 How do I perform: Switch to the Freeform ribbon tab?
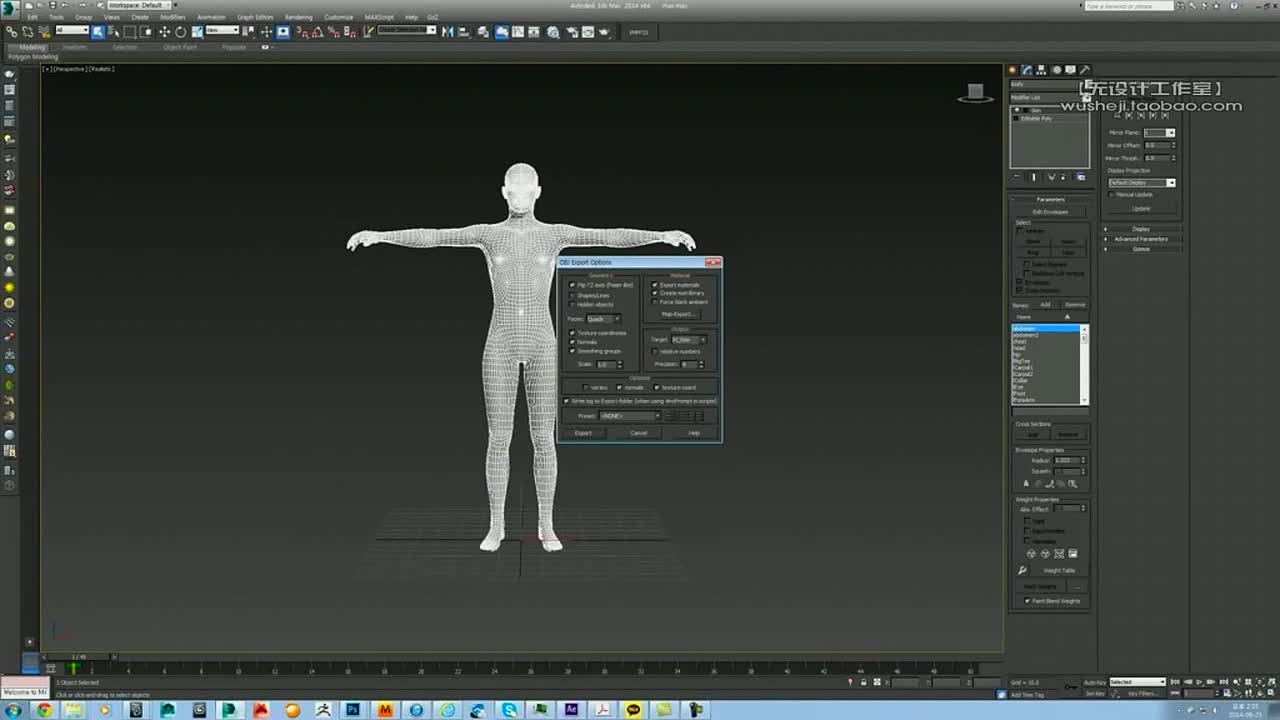[x=75, y=47]
